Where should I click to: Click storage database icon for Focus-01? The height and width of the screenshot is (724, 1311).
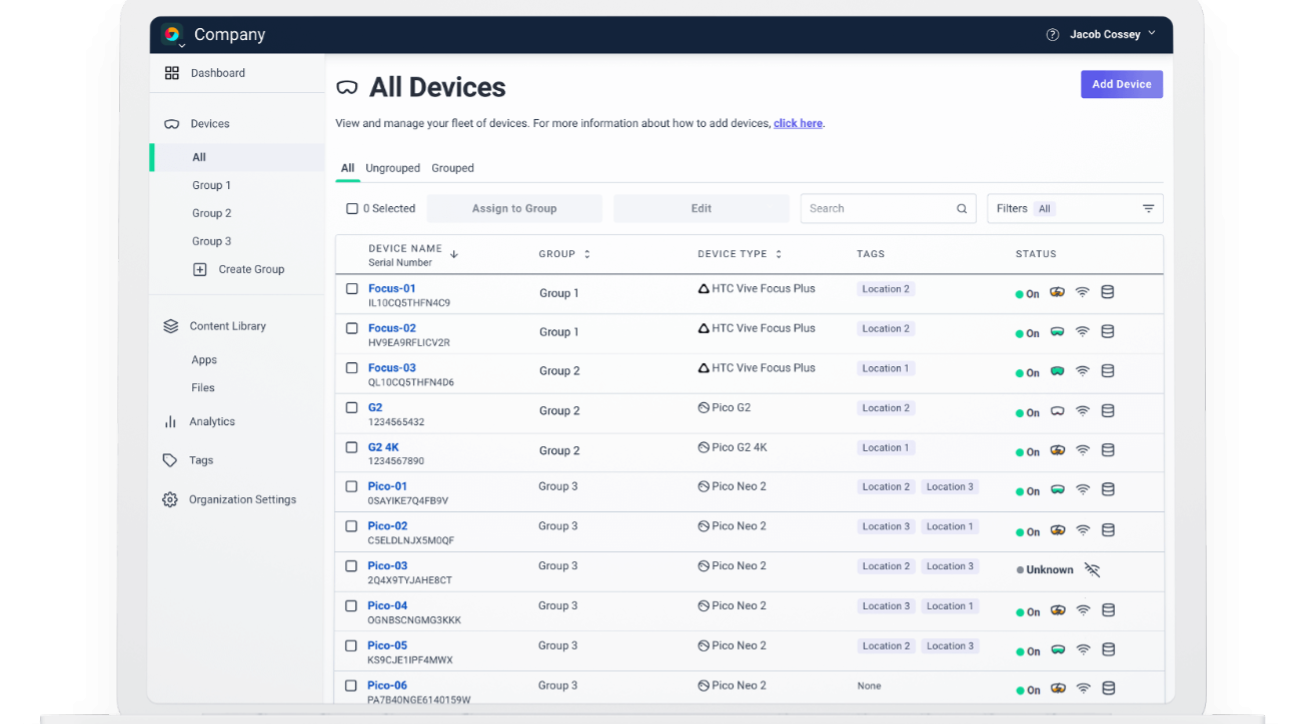(1107, 293)
